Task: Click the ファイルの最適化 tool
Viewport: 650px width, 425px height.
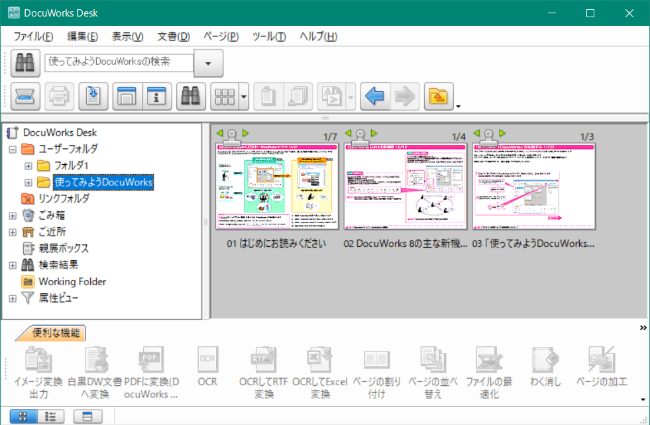Action: pyautogui.click(x=489, y=373)
